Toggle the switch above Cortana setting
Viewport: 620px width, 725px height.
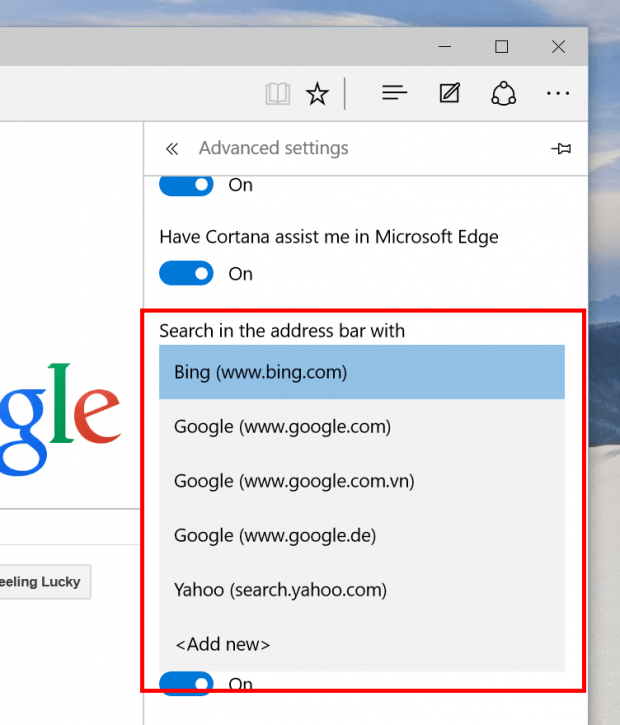186,185
